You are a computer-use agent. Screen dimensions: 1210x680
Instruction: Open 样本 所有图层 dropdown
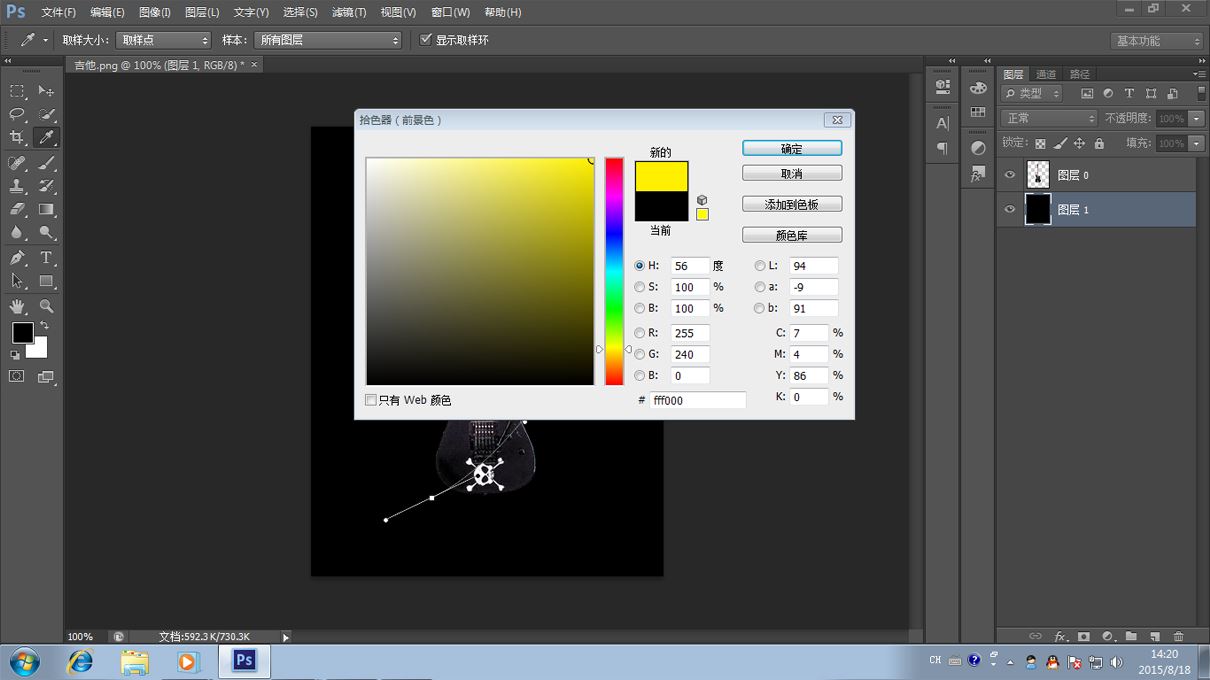[x=327, y=40]
